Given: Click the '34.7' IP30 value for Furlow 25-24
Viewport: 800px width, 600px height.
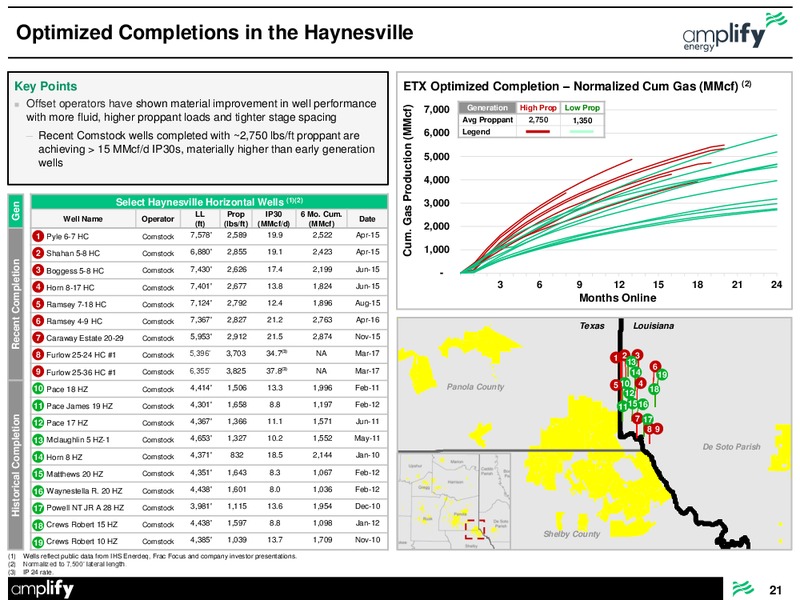Looking at the screenshot, I should point(276,354).
